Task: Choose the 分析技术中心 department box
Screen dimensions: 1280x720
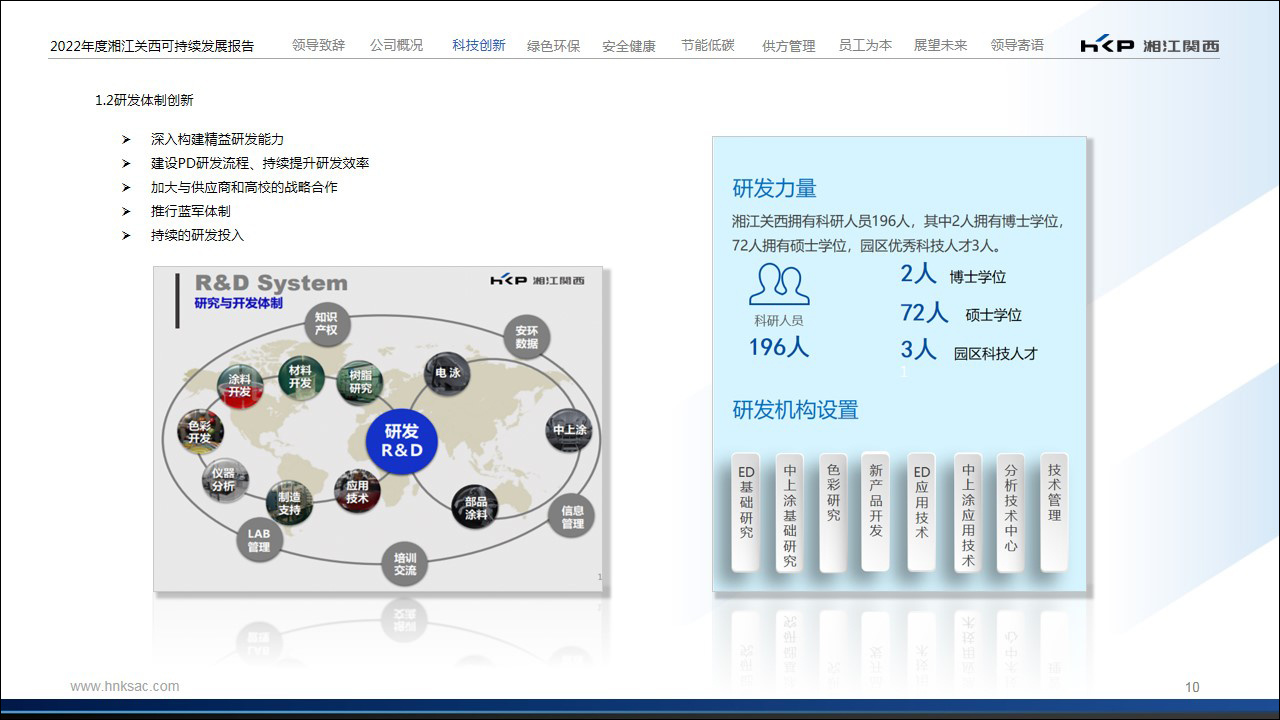Action: (x=1011, y=512)
